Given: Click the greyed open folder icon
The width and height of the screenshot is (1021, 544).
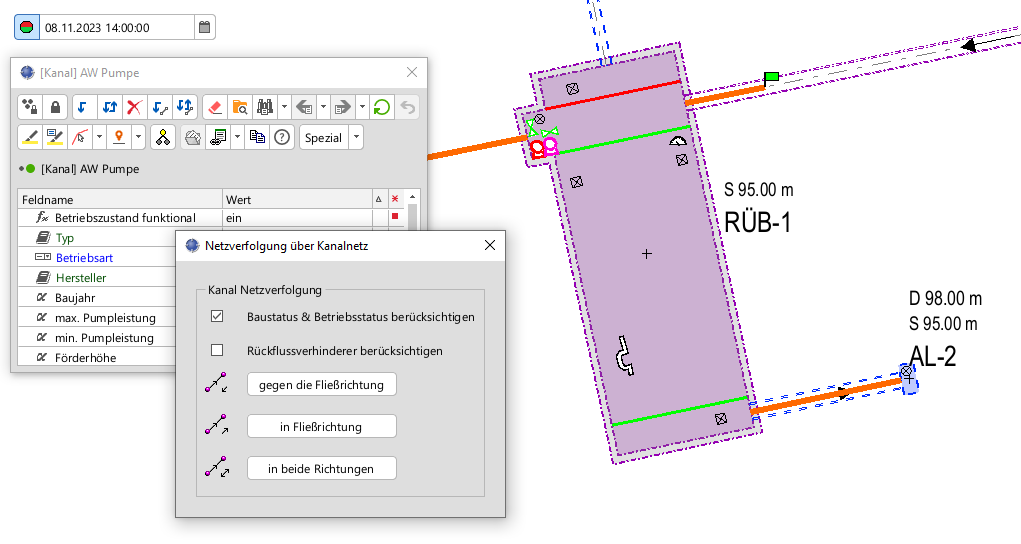Looking at the screenshot, I should tap(193, 137).
